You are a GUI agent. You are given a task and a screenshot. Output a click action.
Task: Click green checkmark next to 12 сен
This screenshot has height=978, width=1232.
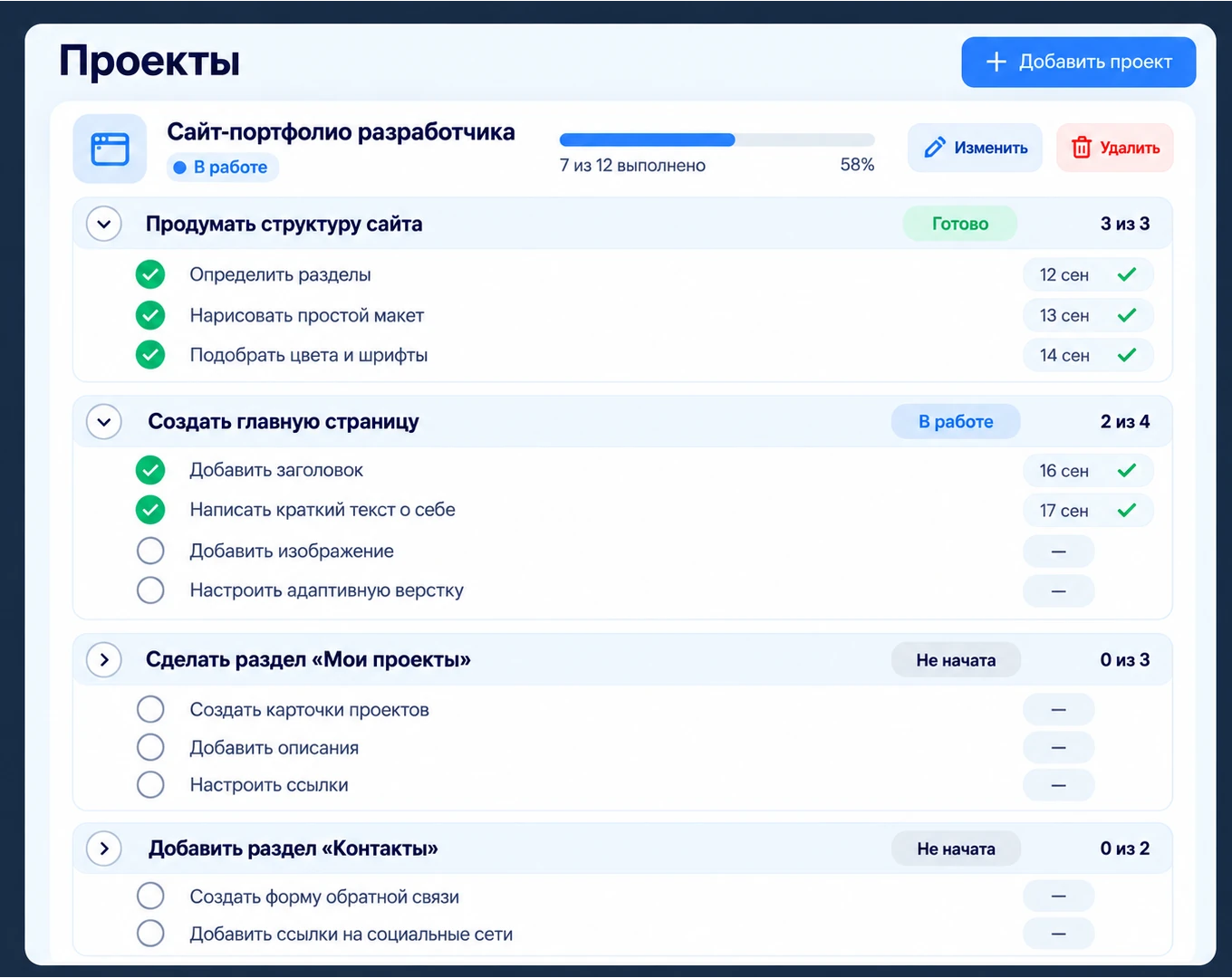click(x=1127, y=274)
